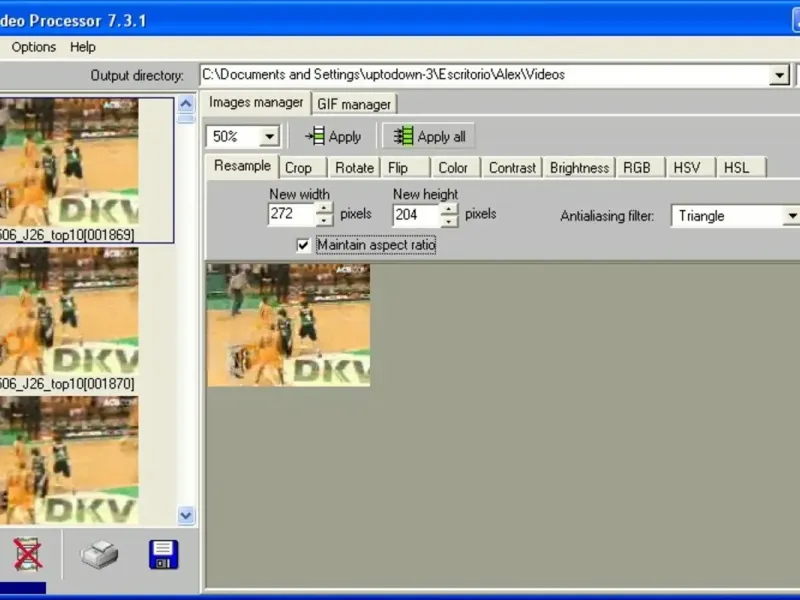Click the 'Output directory:' label

(x=137, y=76)
